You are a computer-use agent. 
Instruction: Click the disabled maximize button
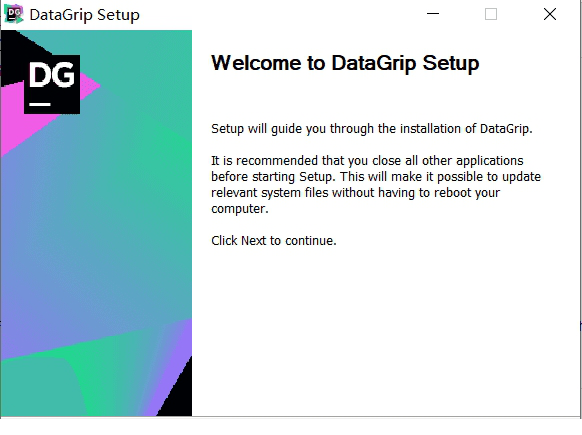coord(491,14)
